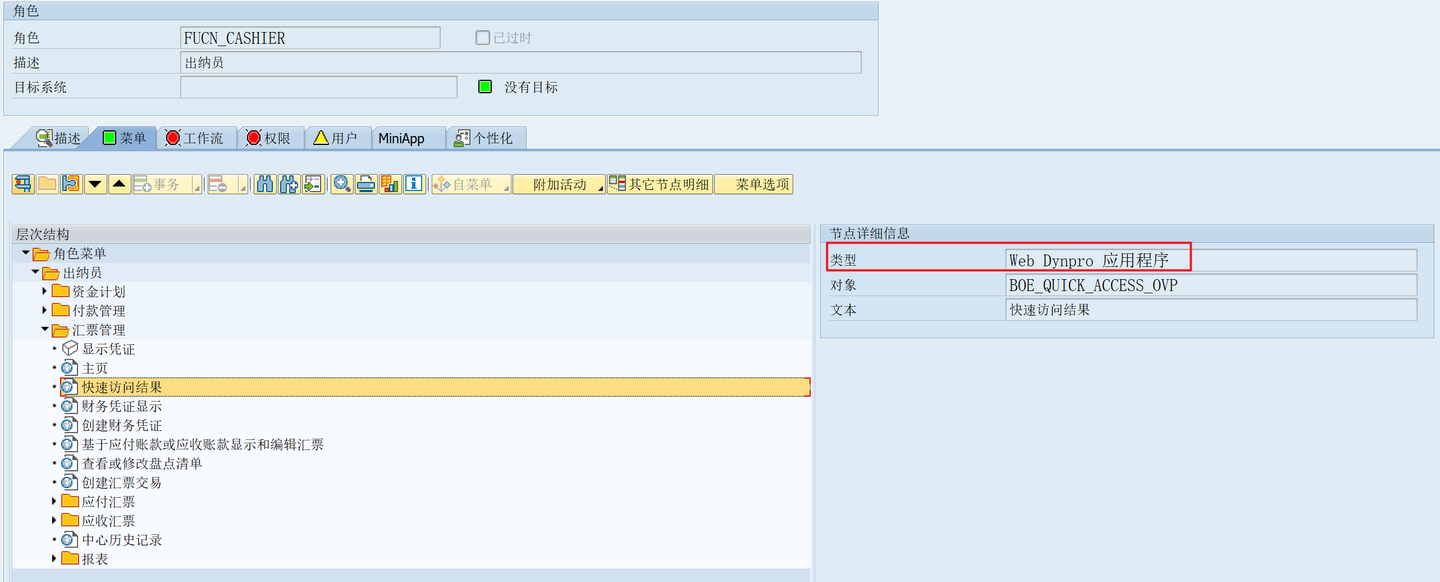
Task: Click the green 没有目标 status indicator
Action: (485, 86)
